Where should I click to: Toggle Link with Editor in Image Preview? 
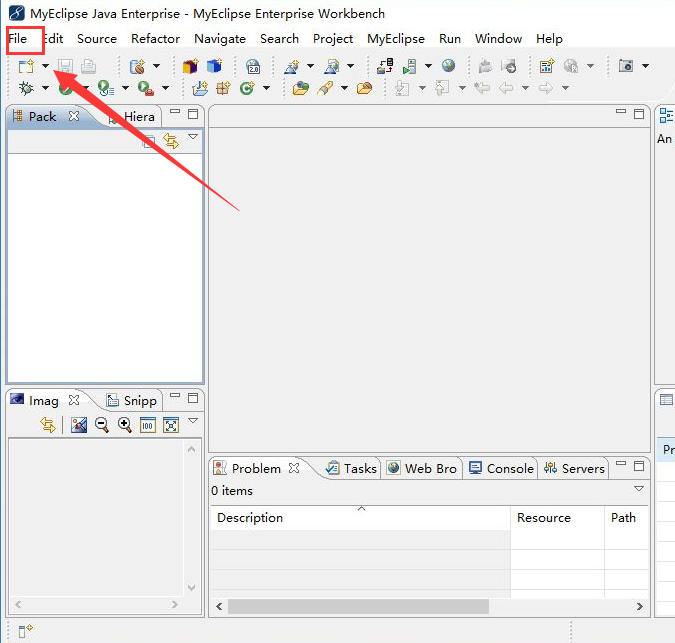point(48,425)
